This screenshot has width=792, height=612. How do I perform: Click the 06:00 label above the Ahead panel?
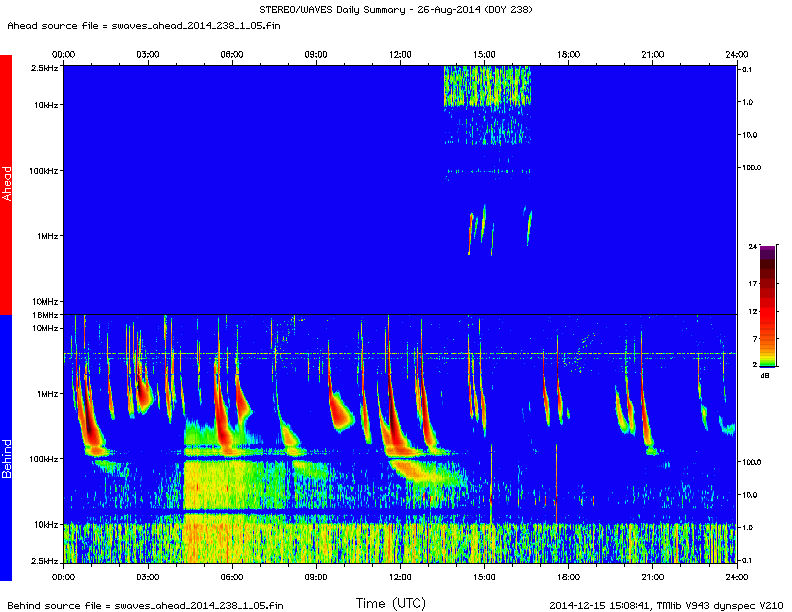point(232,55)
